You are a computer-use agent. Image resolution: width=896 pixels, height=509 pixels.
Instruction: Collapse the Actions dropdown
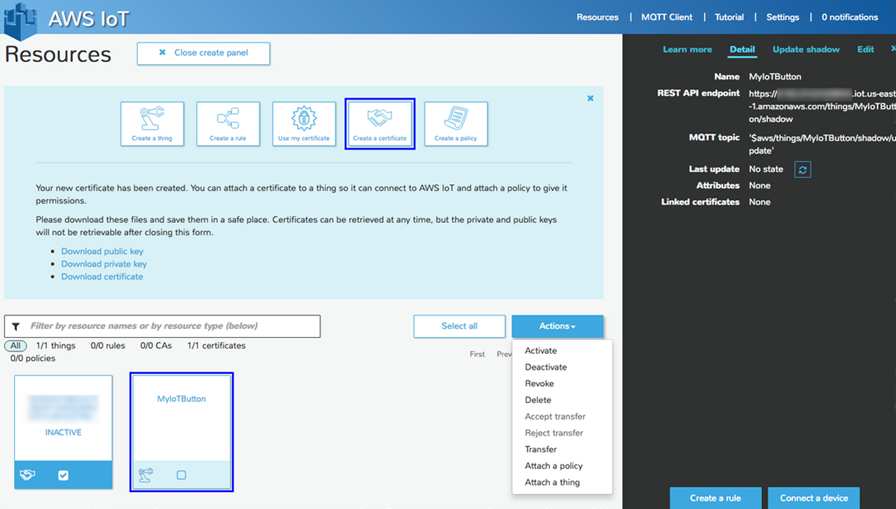pyautogui.click(x=557, y=326)
